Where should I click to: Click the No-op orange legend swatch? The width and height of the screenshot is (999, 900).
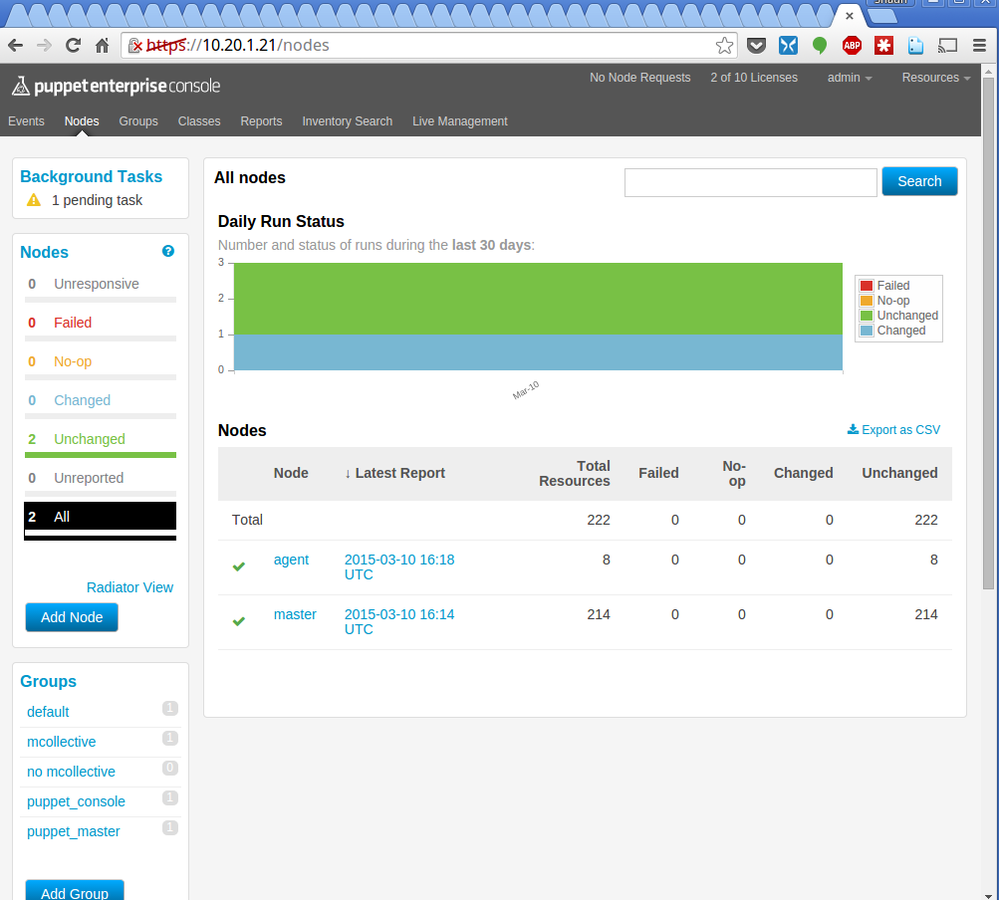pyautogui.click(x=866, y=301)
